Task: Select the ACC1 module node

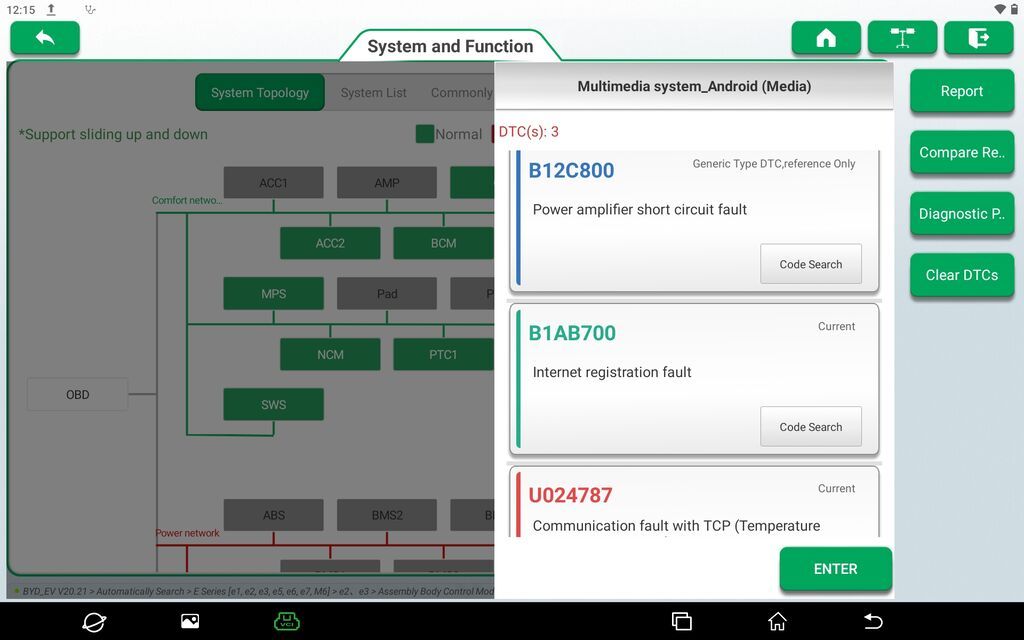Action: pyautogui.click(x=273, y=183)
